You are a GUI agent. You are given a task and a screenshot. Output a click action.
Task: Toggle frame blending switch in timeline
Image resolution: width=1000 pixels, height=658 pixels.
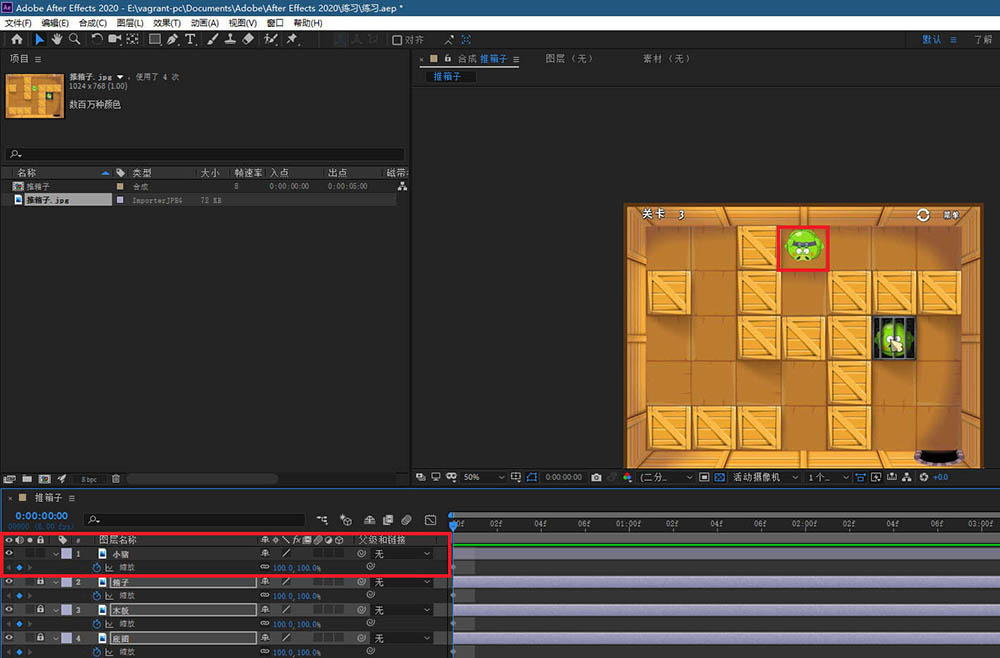[x=388, y=520]
